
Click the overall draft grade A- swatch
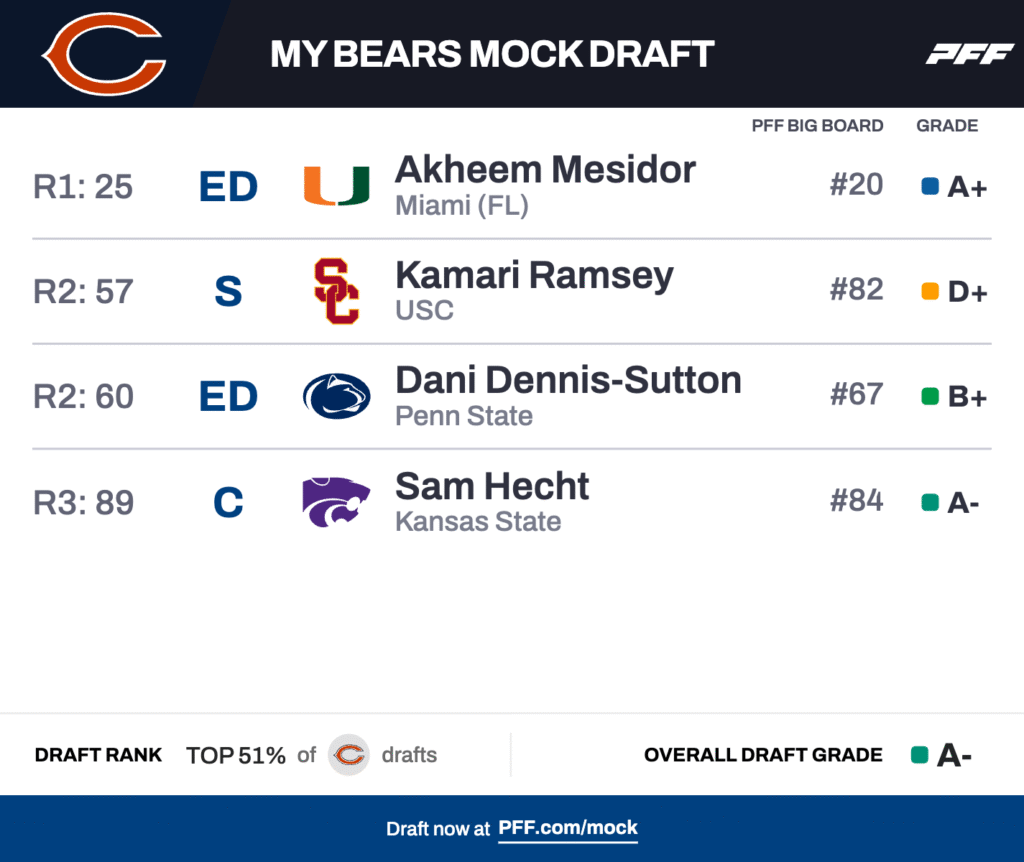pyautogui.click(x=920, y=755)
